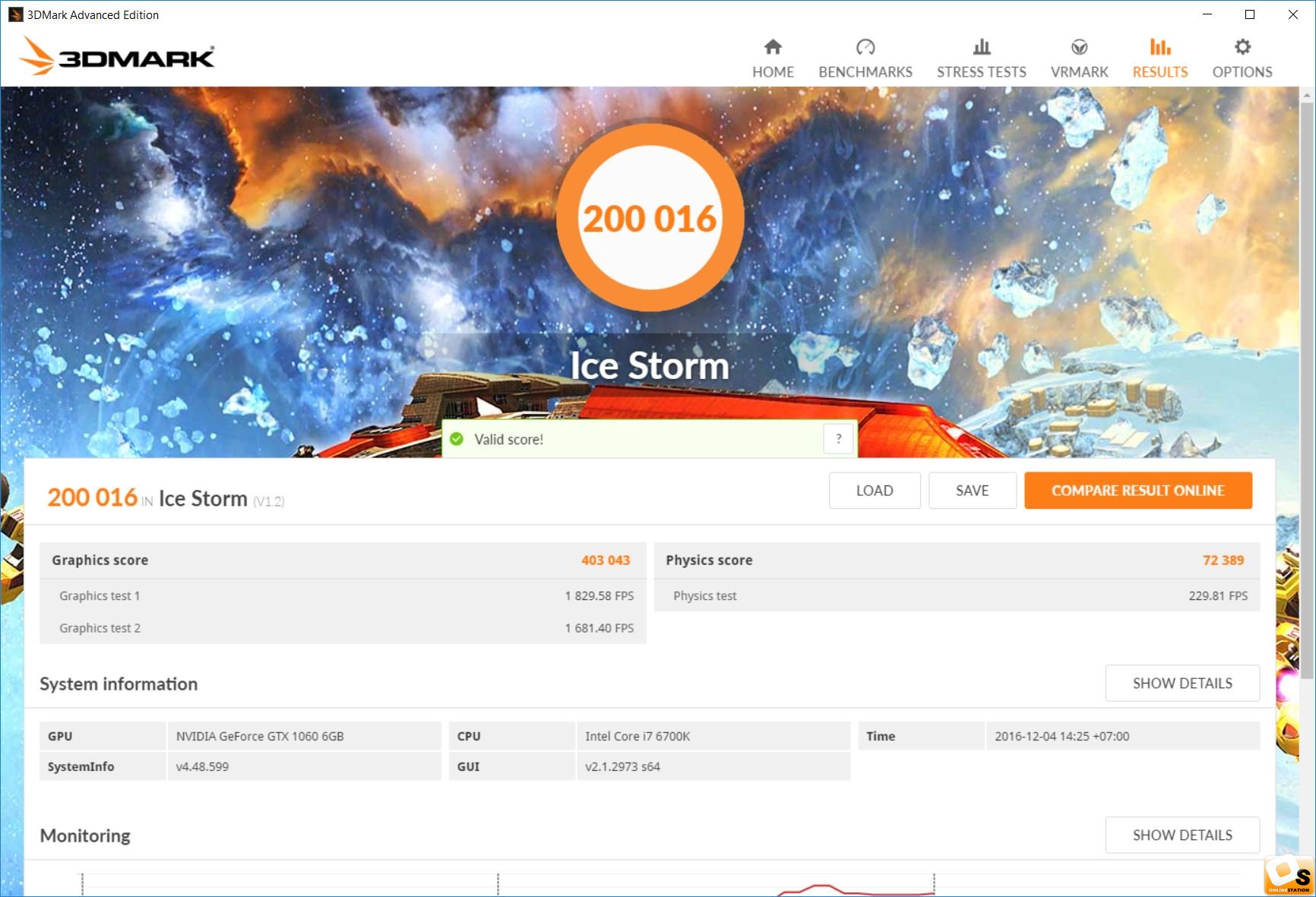This screenshot has width=1316, height=897.
Task: Show details for Monitoring
Action: tap(1182, 835)
